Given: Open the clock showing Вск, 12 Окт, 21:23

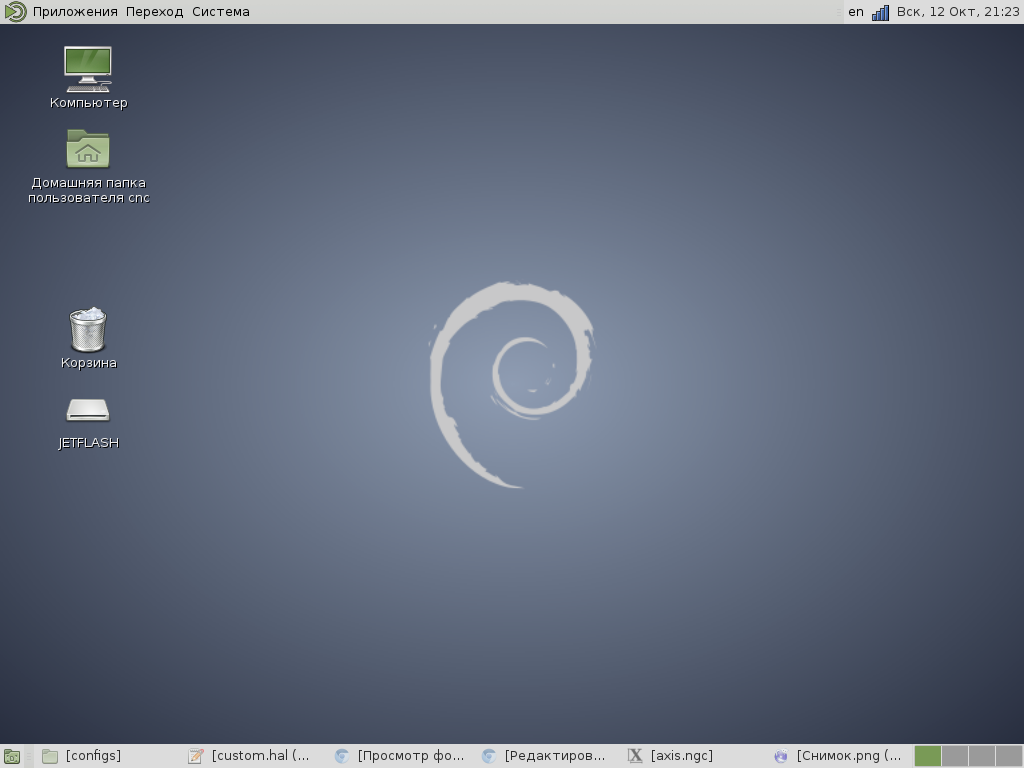Looking at the screenshot, I should click(958, 12).
